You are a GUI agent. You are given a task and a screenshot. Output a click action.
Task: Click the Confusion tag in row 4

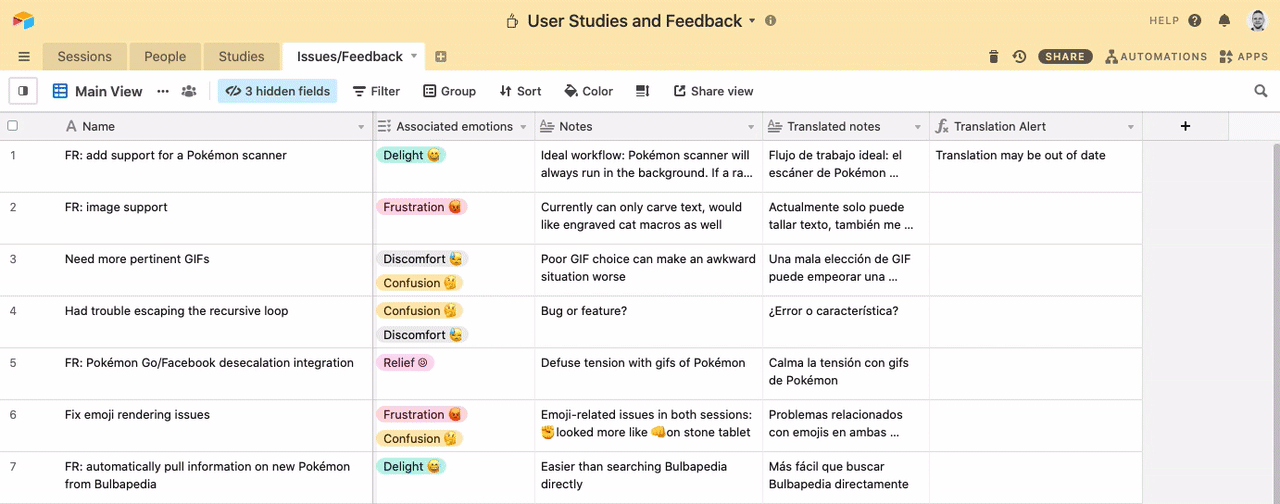(420, 311)
